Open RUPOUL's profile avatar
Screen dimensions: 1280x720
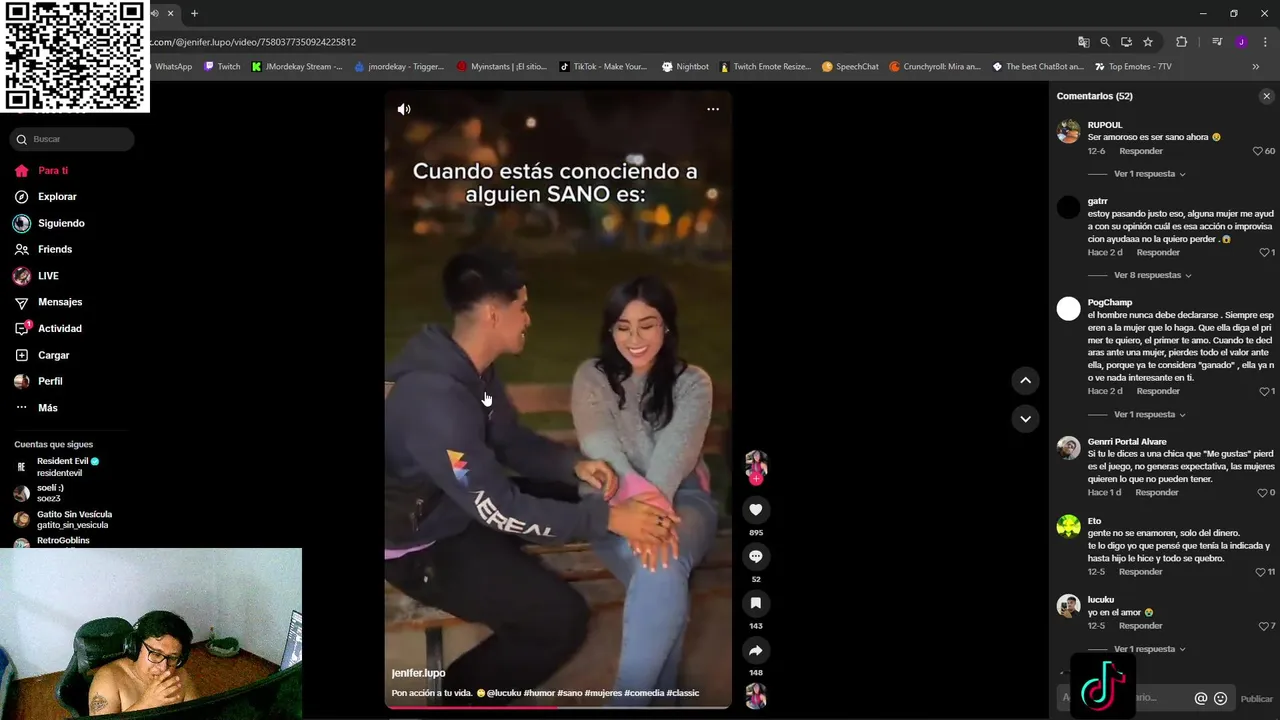(x=1069, y=132)
